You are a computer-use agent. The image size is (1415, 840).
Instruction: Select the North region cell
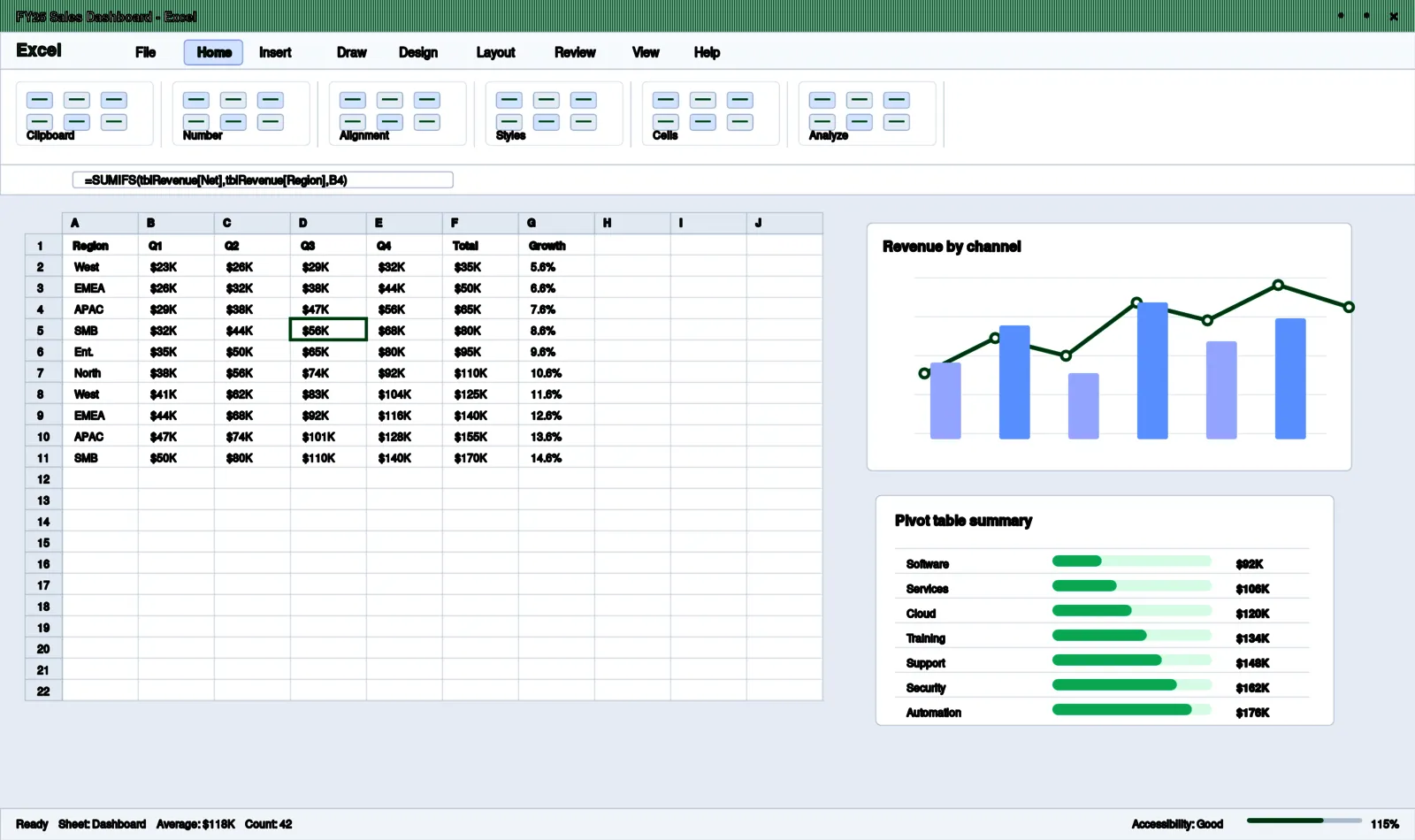pos(100,373)
